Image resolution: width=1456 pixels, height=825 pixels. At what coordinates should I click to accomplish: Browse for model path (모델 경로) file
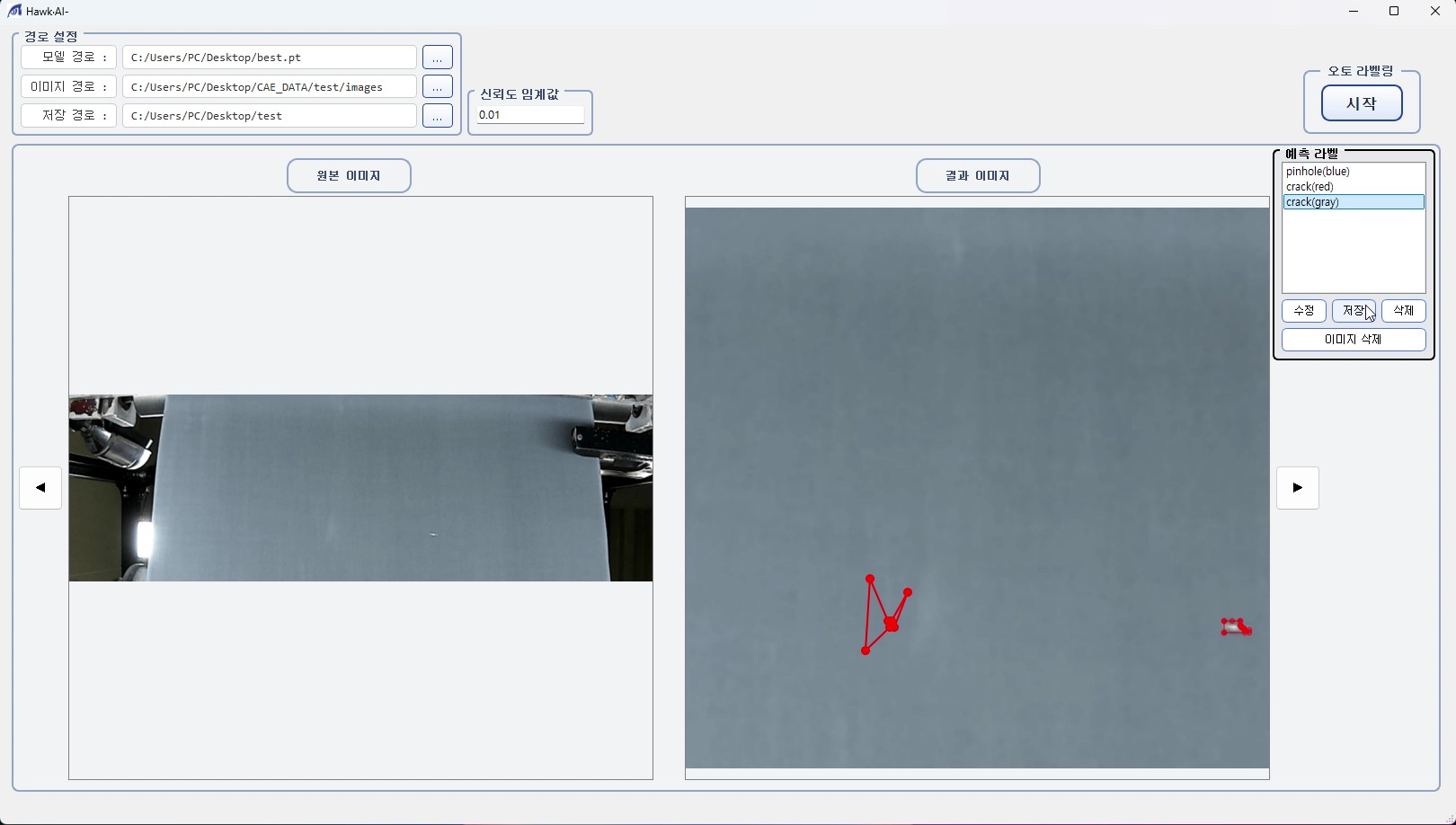tap(438, 58)
